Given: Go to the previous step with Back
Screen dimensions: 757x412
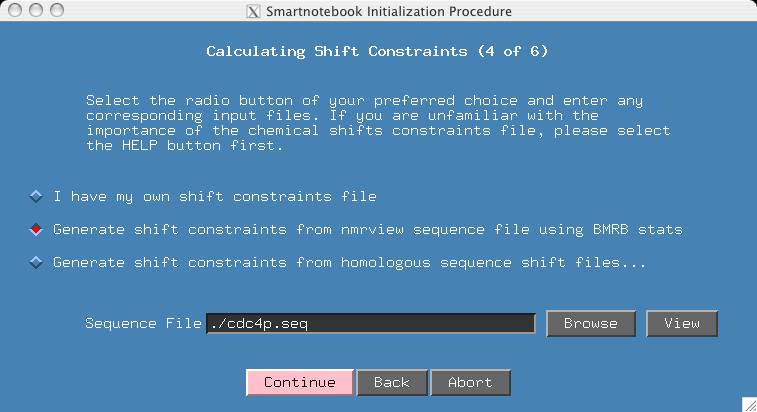Looking at the screenshot, I should tap(391, 382).
